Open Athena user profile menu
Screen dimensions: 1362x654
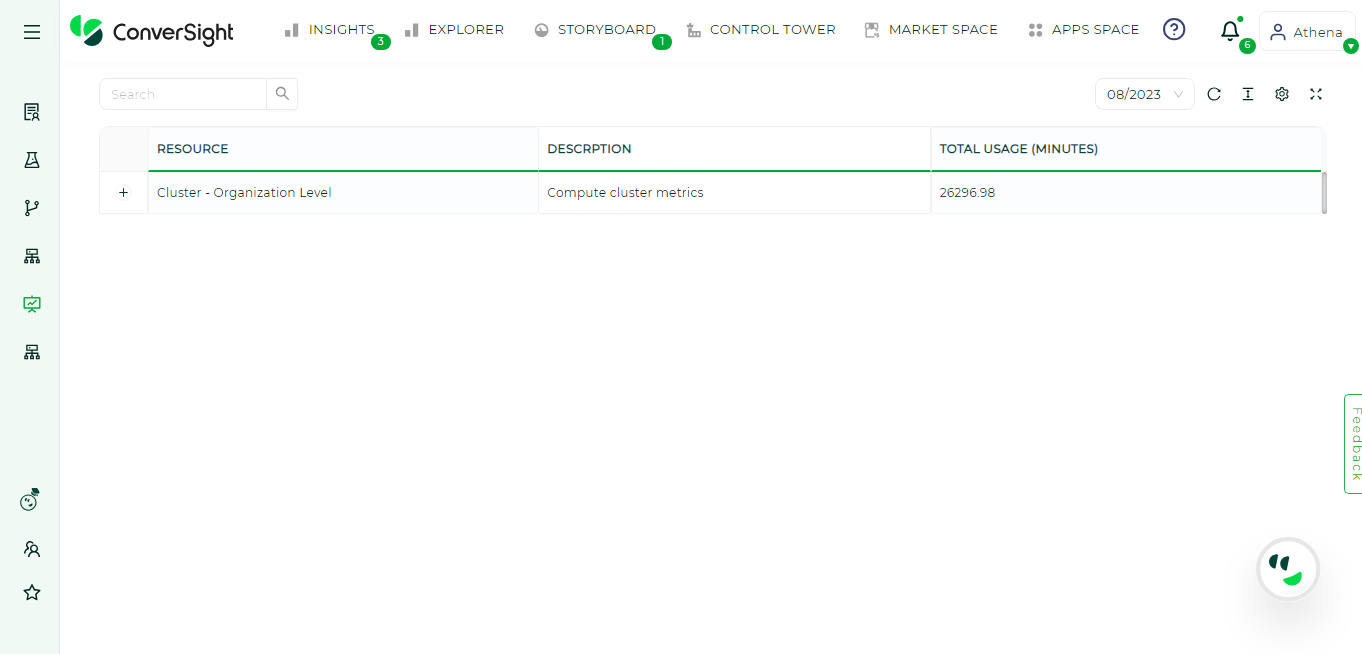tap(1307, 32)
